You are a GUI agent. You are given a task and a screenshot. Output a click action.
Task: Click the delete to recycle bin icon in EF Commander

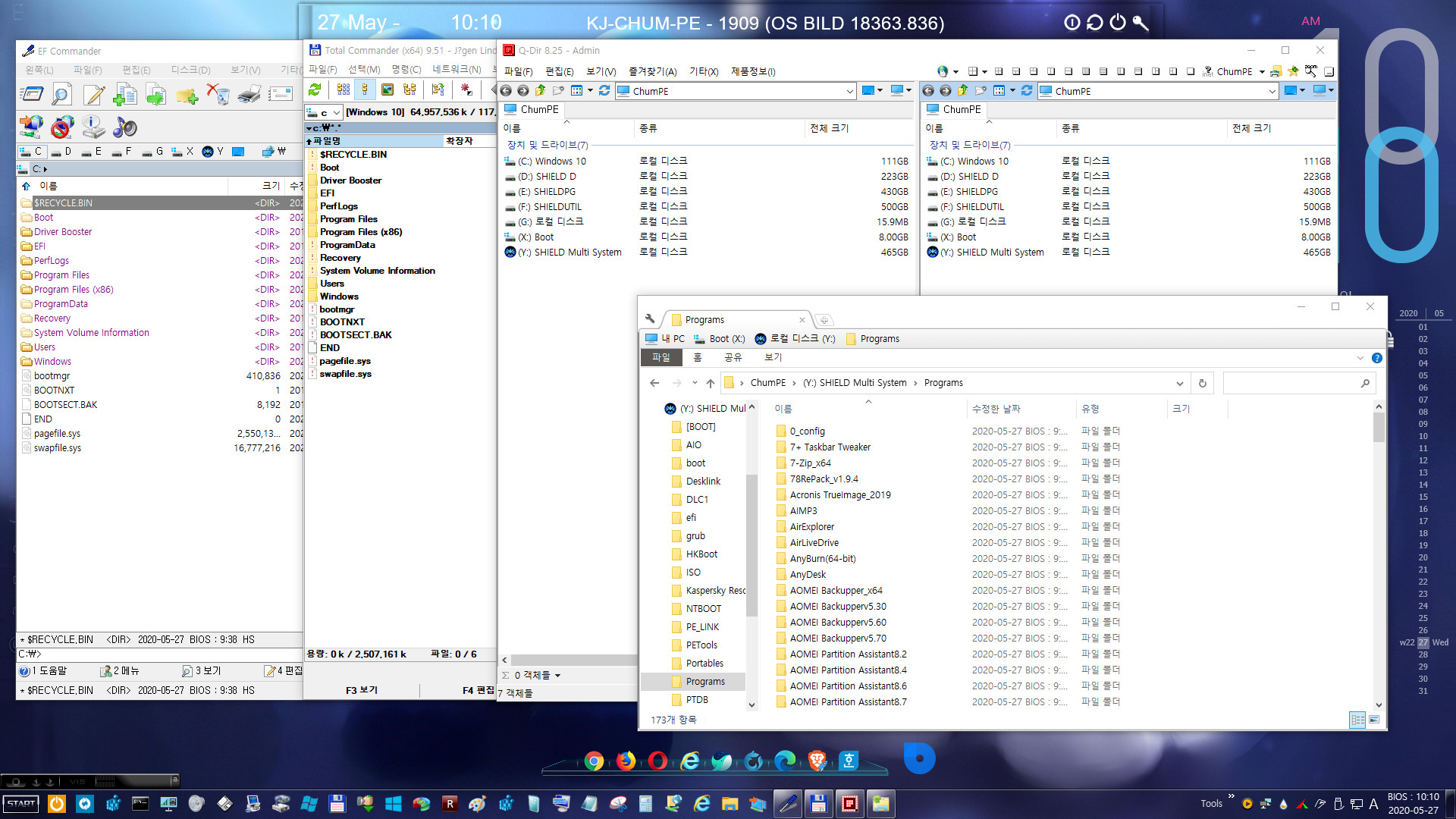coord(218,95)
